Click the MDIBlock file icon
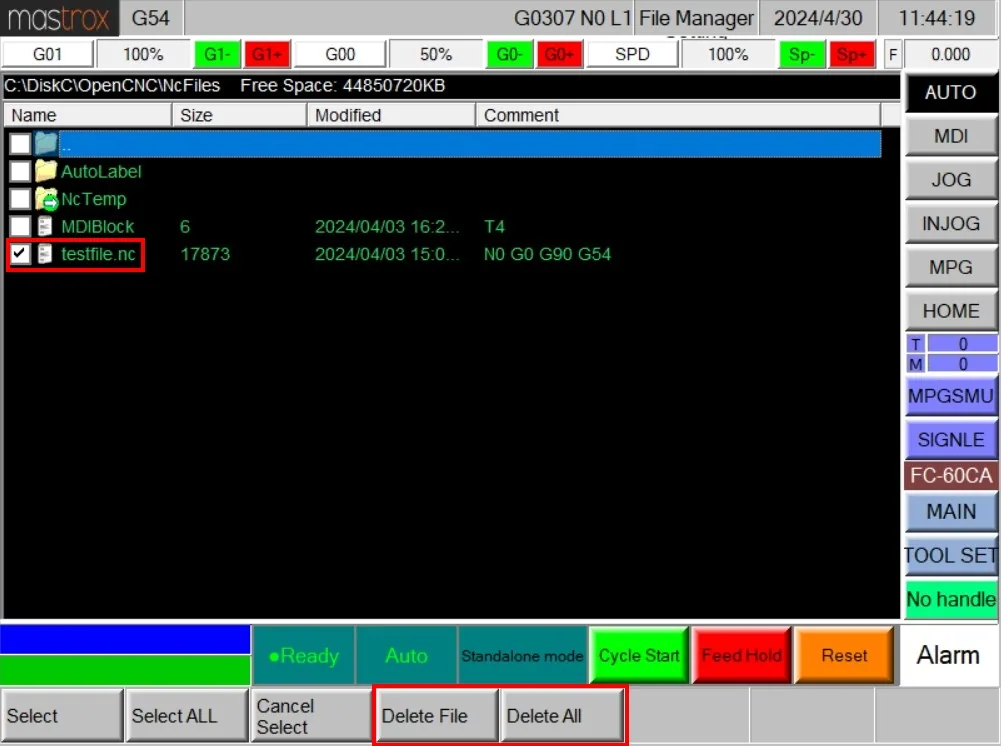The height and width of the screenshot is (746, 1001). click(x=45, y=227)
